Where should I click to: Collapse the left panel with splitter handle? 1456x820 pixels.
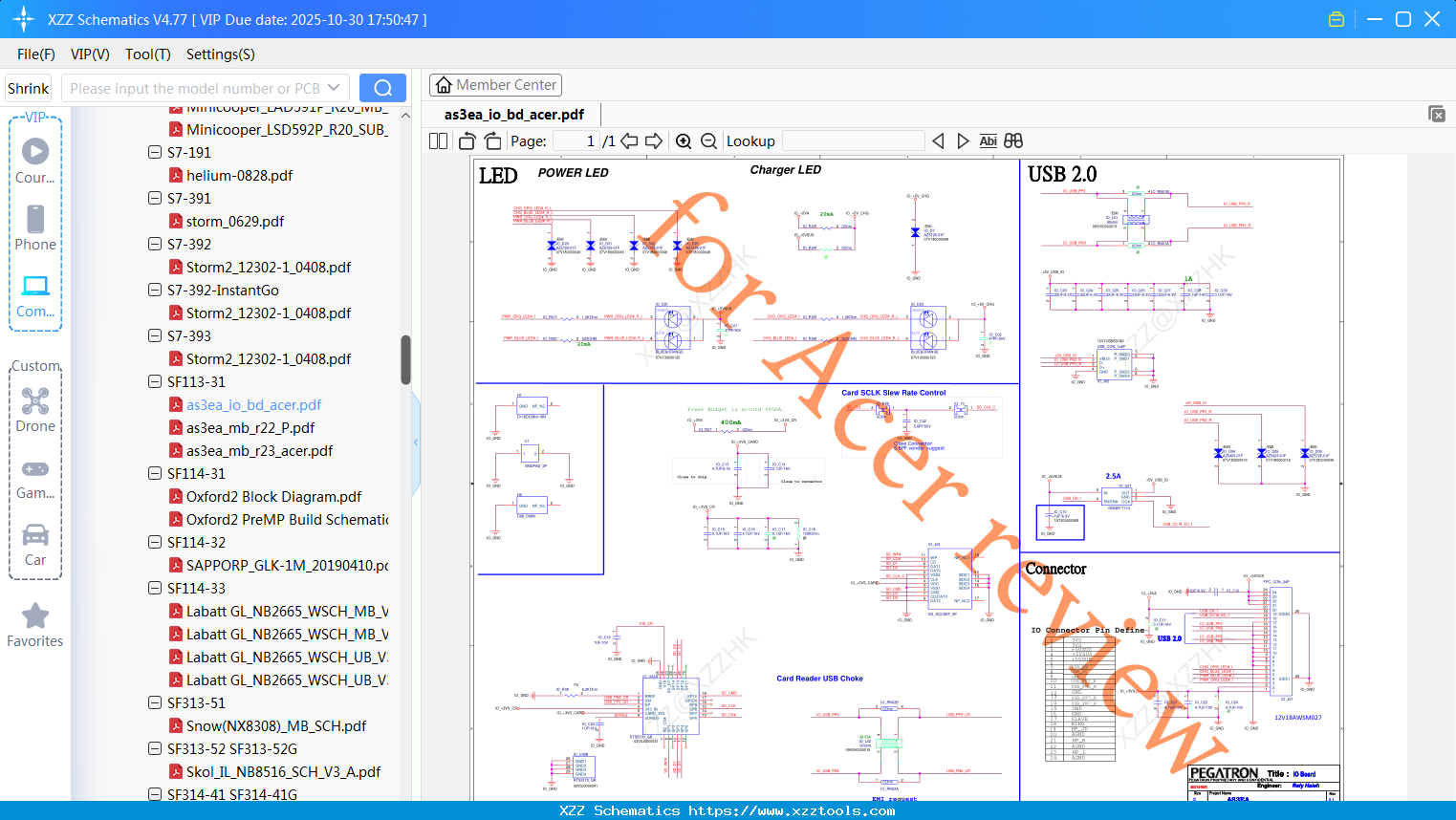coord(416,442)
